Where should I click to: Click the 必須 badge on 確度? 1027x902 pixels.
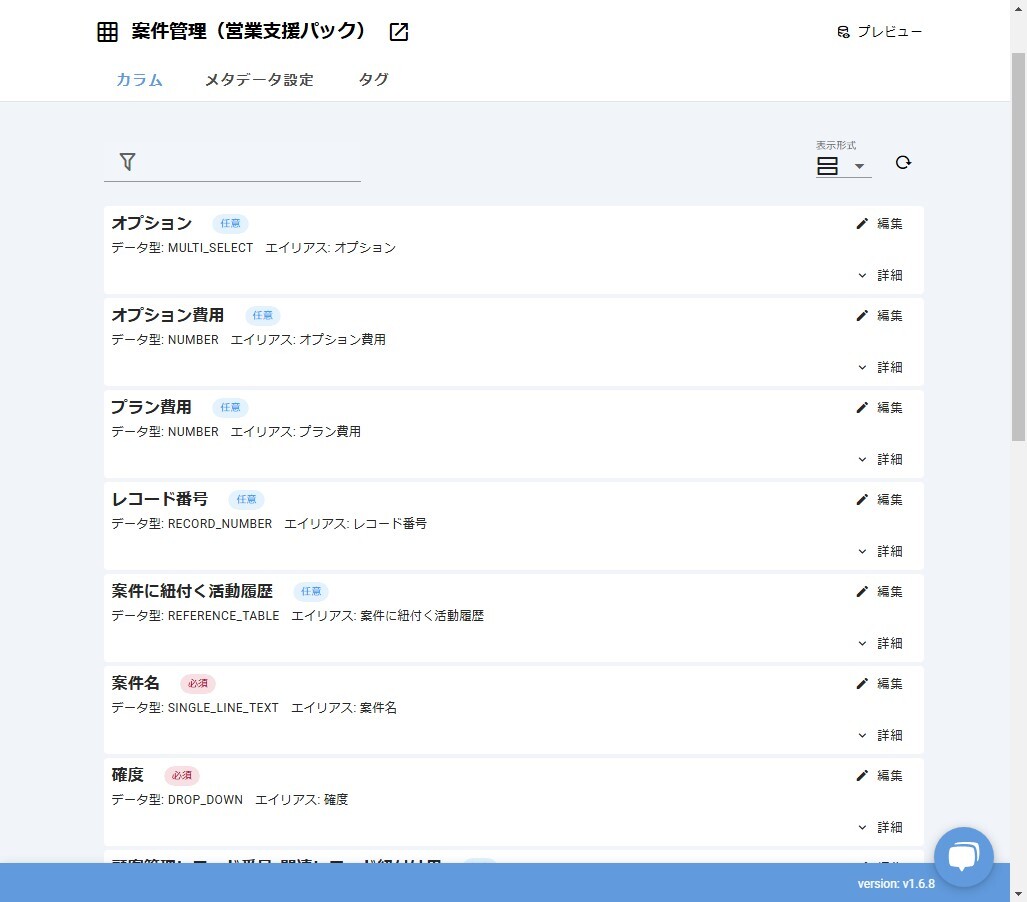(x=181, y=776)
